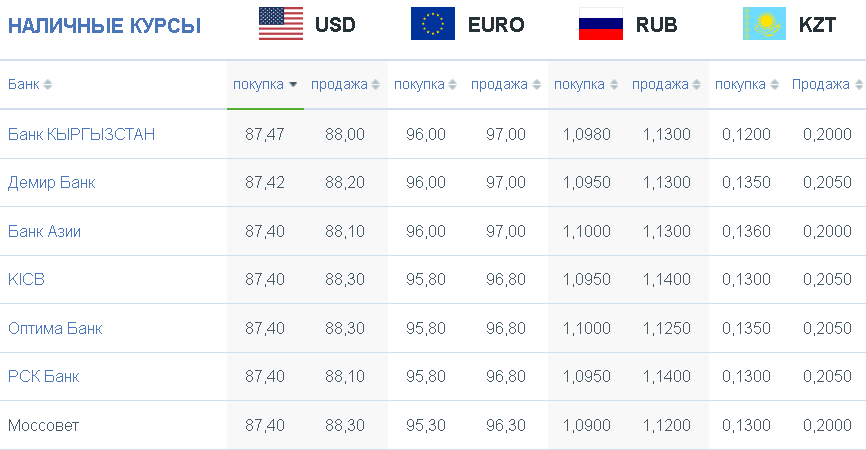Open the РСК Банк link
The height and width of the screenshot is (450, 866).
coord(44,376)
